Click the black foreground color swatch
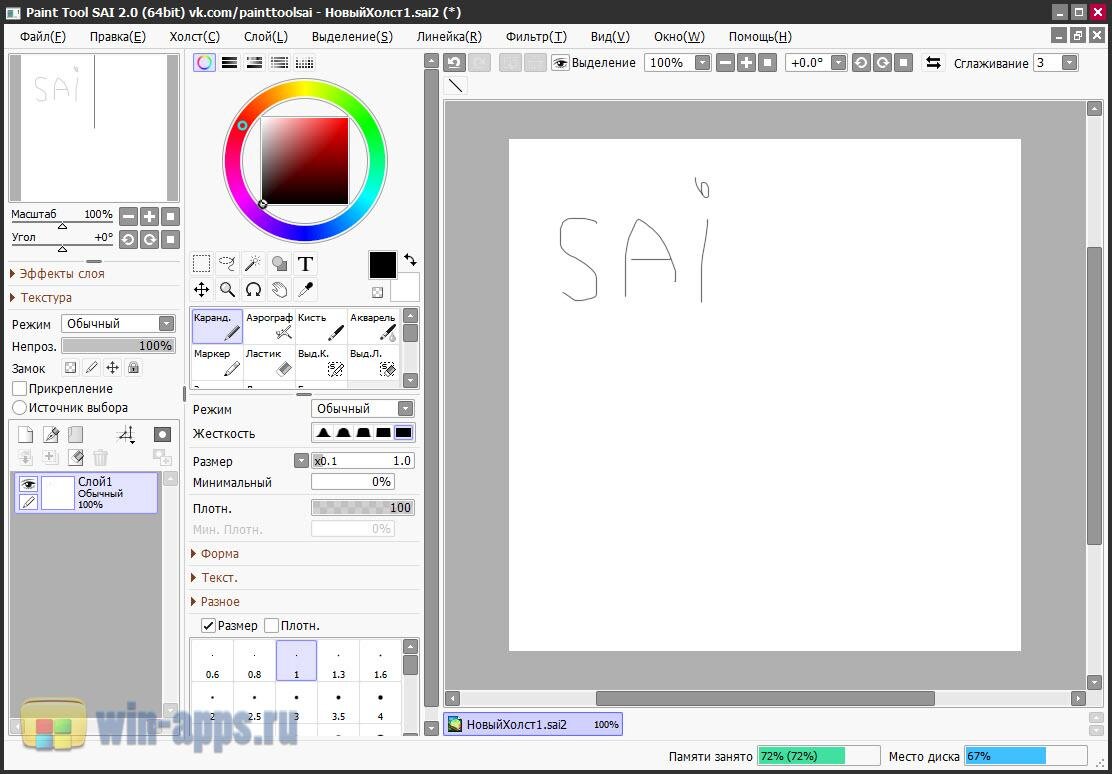This screenshot has width=1112, height=774. (382, 265)
